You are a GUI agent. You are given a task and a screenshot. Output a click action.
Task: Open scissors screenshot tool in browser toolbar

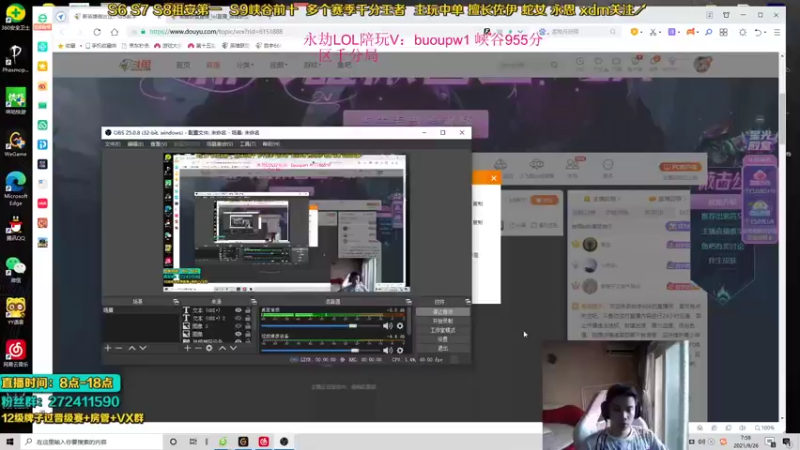coord(653,32)
